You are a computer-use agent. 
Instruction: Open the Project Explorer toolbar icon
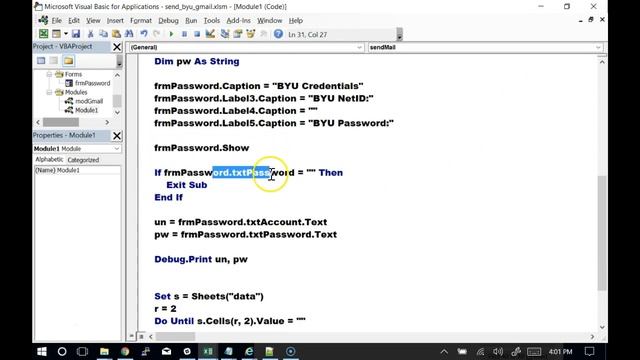(x=224, y=34)
